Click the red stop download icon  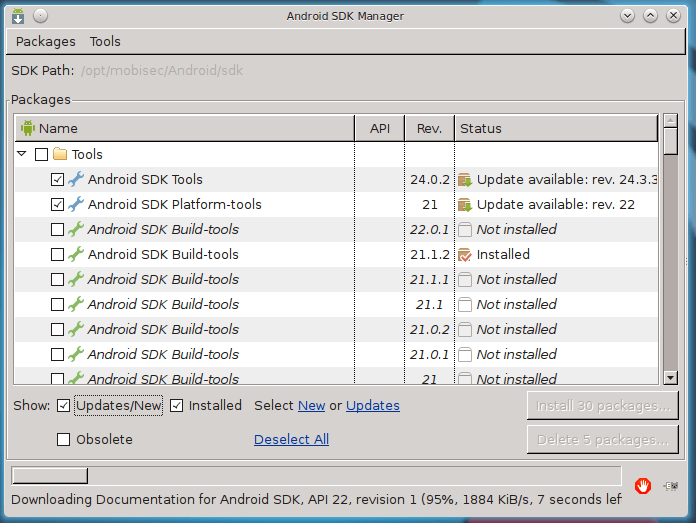click(x=643, y=486)
